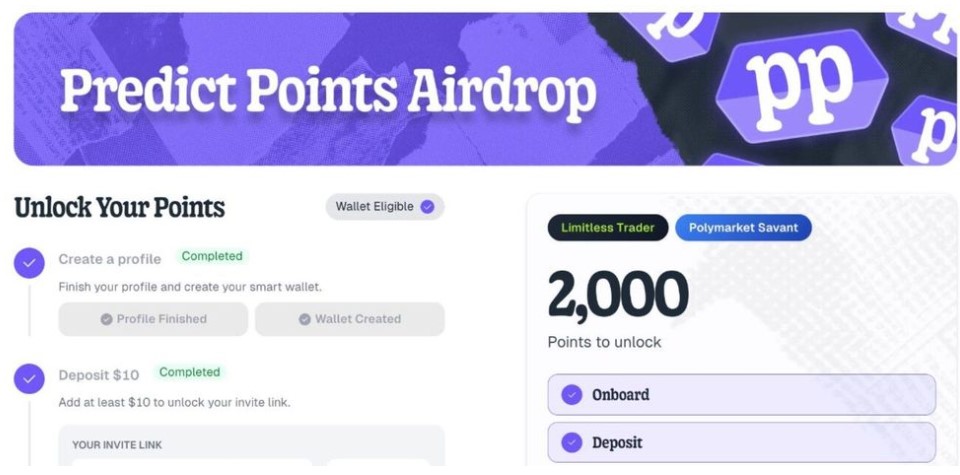Click the purple check circle beside Create a profile
This screenshot has height=475, width=960.
29,263
